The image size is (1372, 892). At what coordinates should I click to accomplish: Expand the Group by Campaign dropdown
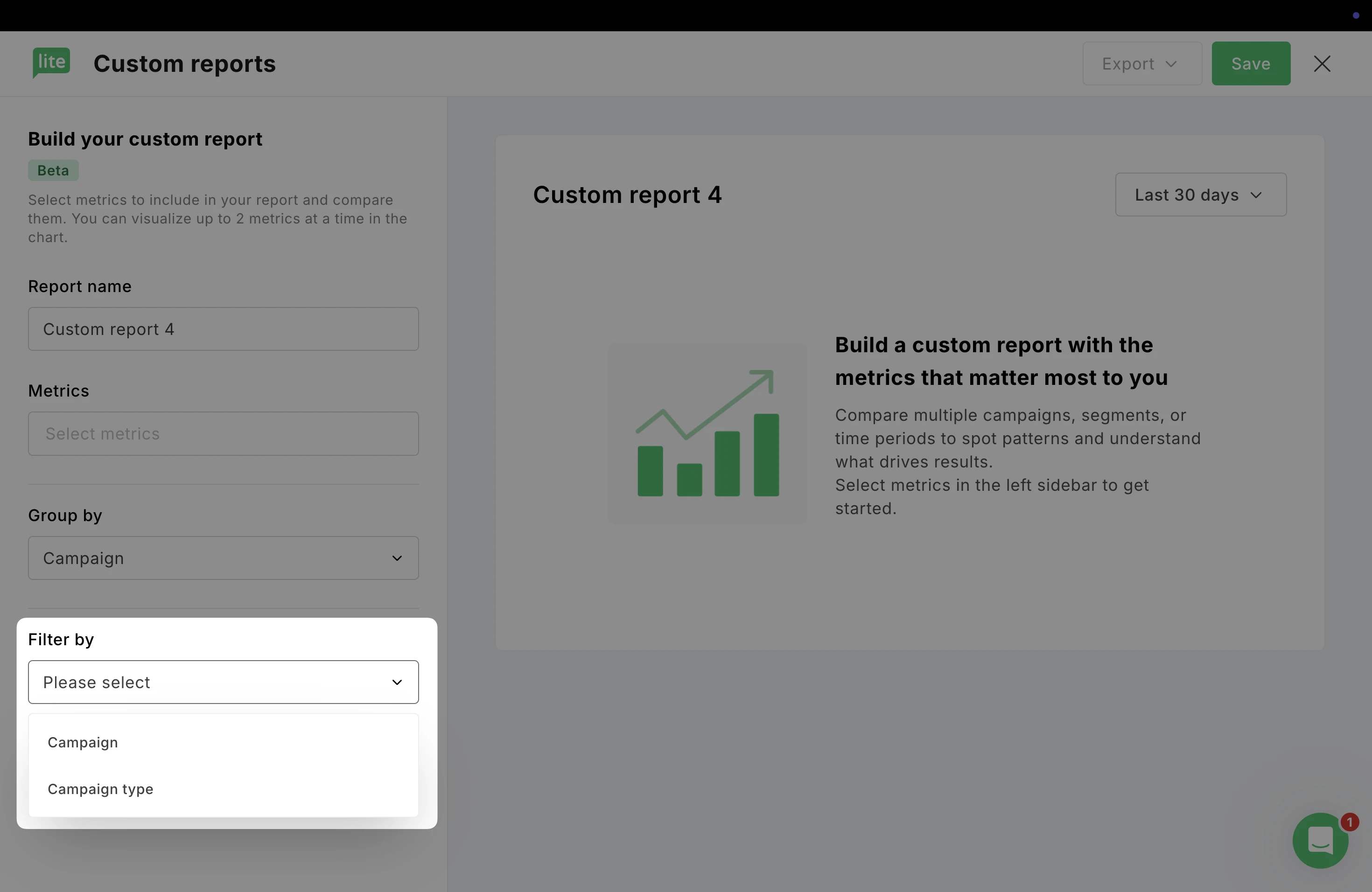(223, 558)
